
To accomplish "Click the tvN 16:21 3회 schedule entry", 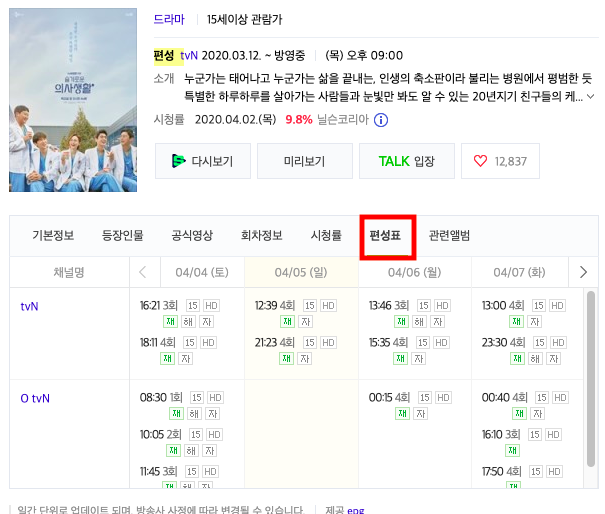I will [x=159, y=306].
